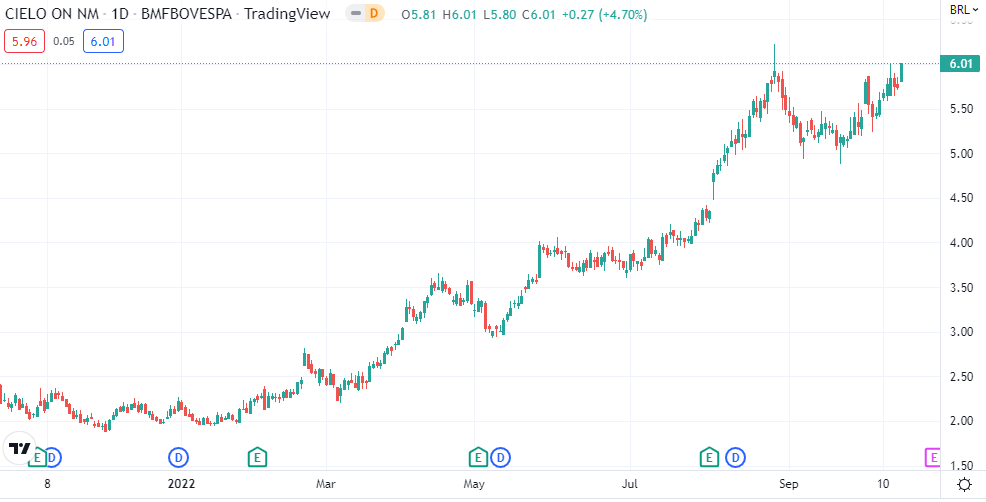986x502 pixels.
Task: Click the May time axis label
Action: coord(474,484)
